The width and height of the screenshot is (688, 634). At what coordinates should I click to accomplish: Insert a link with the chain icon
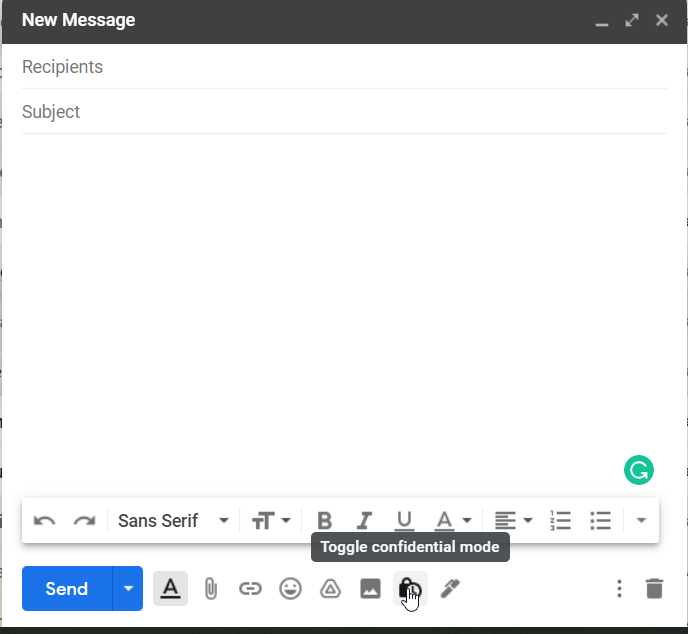tap(250, 588)
